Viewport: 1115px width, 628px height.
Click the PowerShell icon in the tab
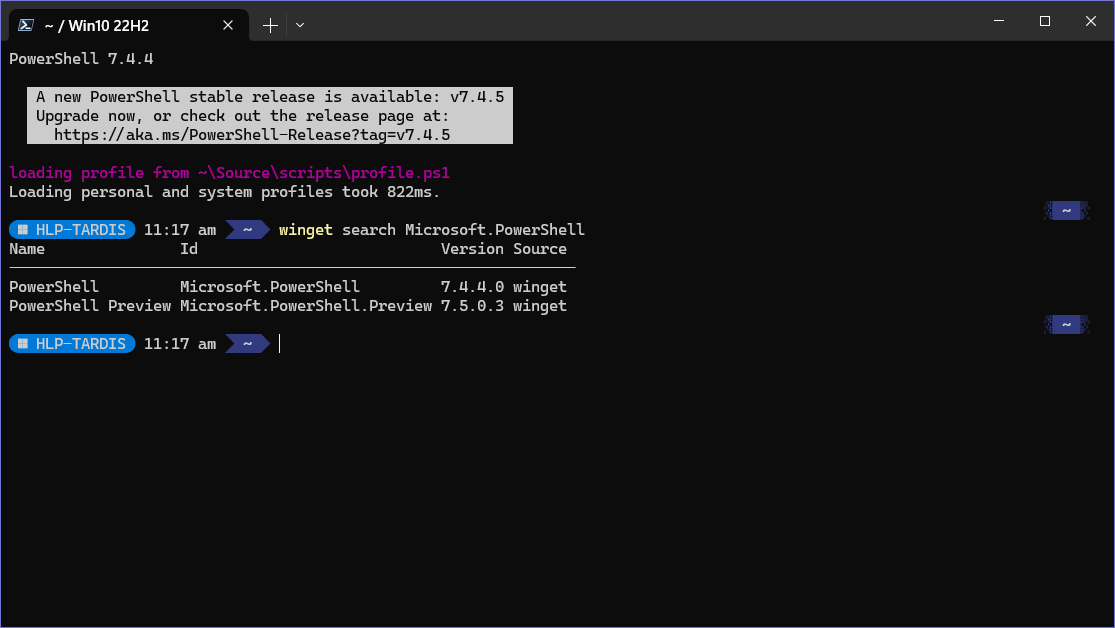click(26, 25)
